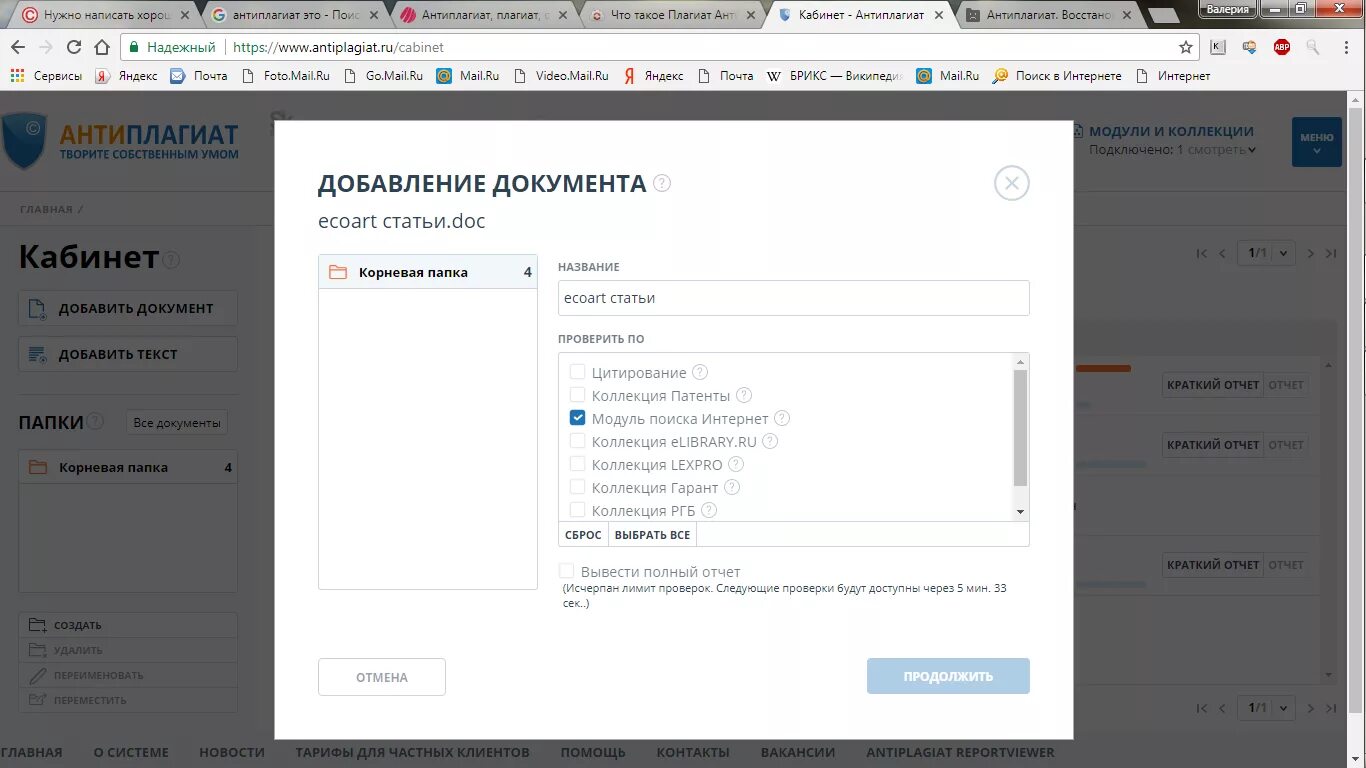Click help icon next to Кабинет heading
1366x768 pixels.
pos(171,260)
